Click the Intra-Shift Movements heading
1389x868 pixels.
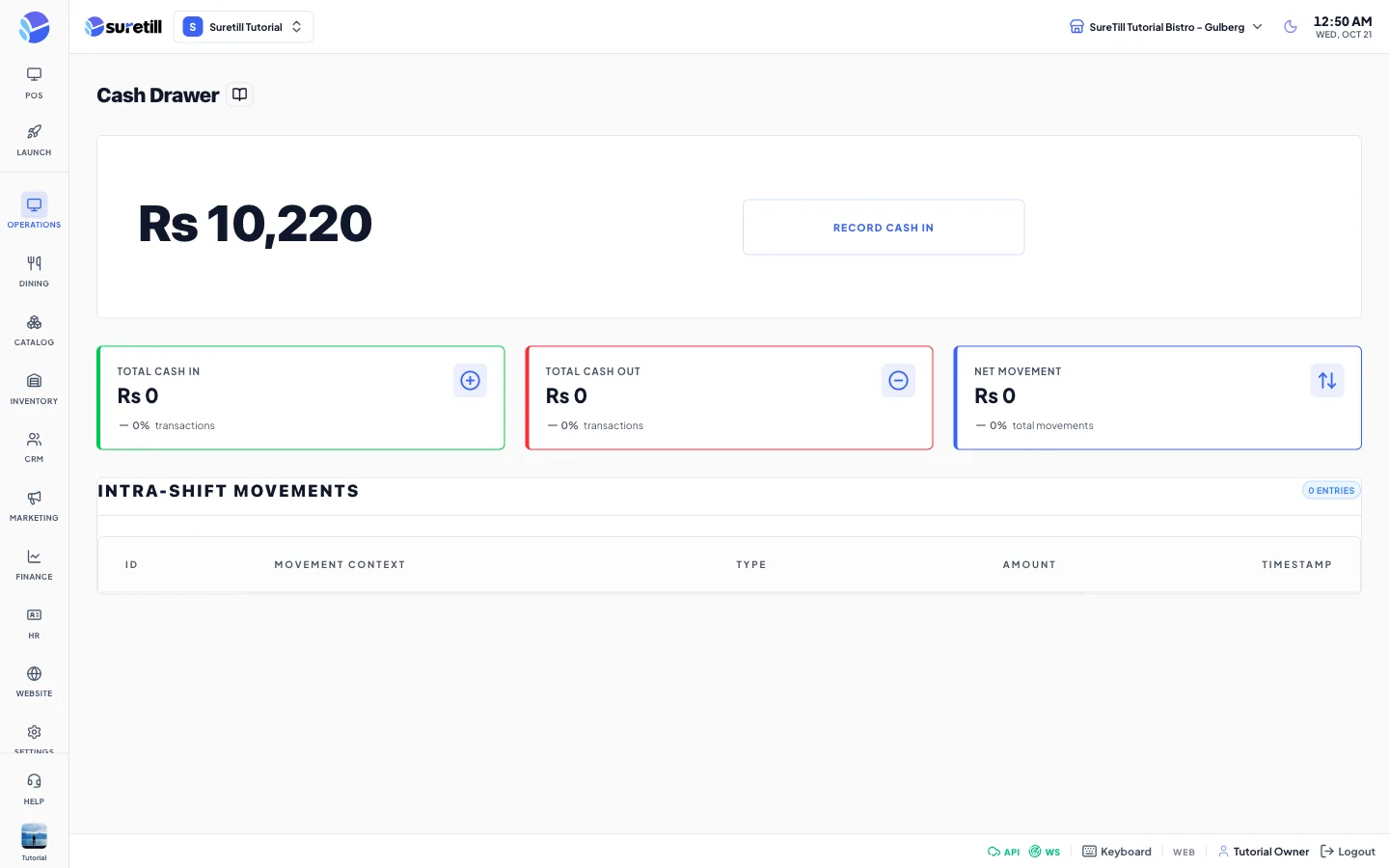tap(229, 491)
